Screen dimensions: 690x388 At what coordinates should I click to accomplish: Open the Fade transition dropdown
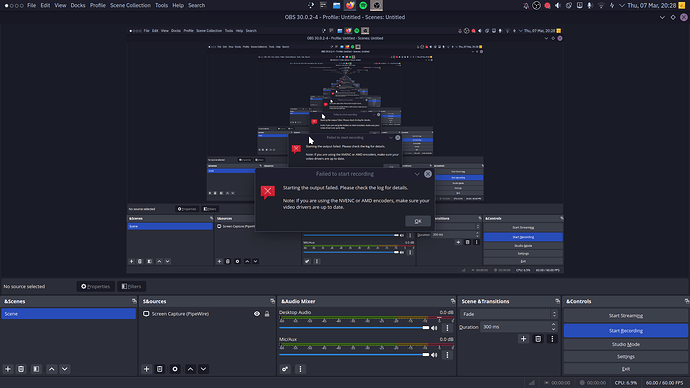click(509, 314)
